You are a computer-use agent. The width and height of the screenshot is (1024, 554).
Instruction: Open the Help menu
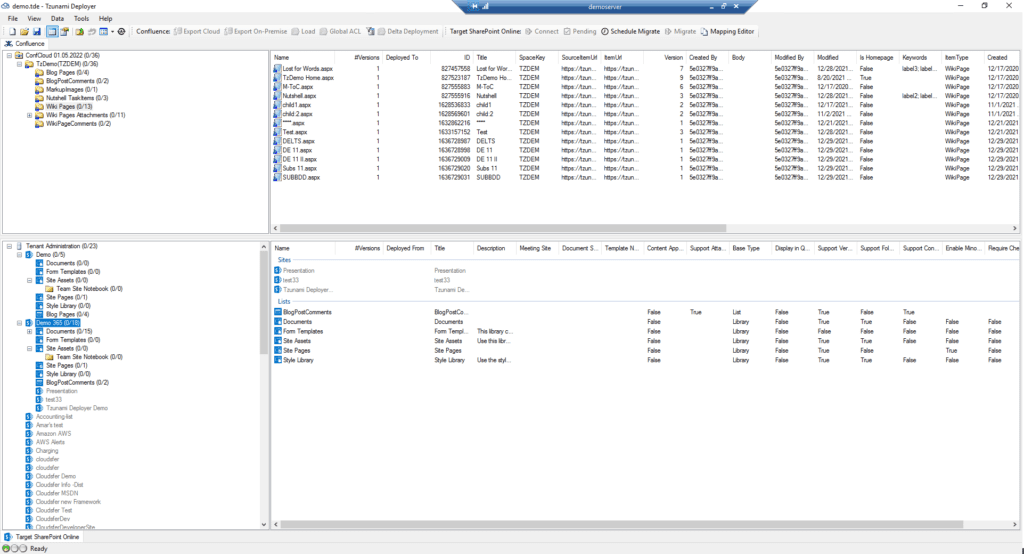pos(105,18)
